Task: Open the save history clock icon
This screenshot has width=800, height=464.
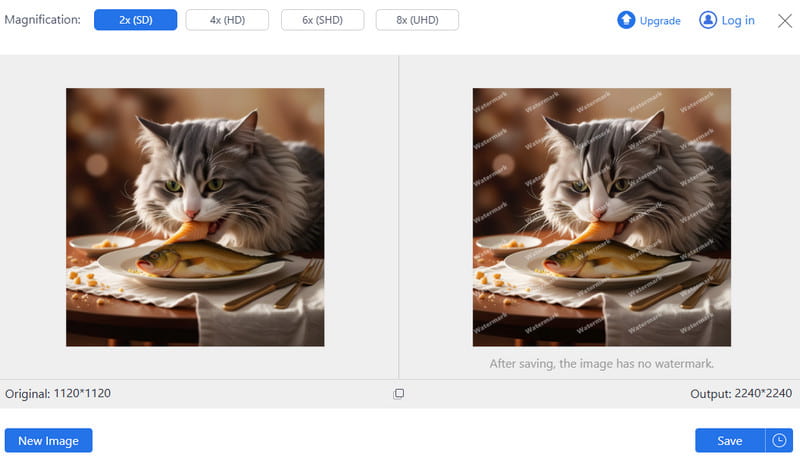Action: tap(779, 441)
